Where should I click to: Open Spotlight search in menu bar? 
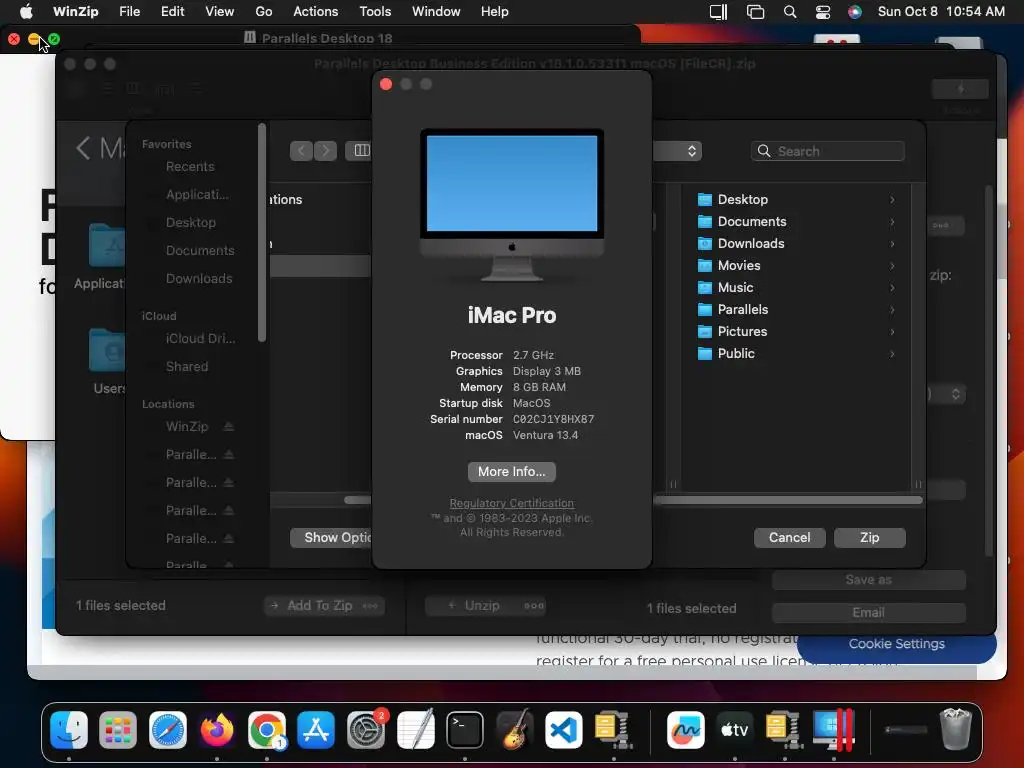[790, 12]
